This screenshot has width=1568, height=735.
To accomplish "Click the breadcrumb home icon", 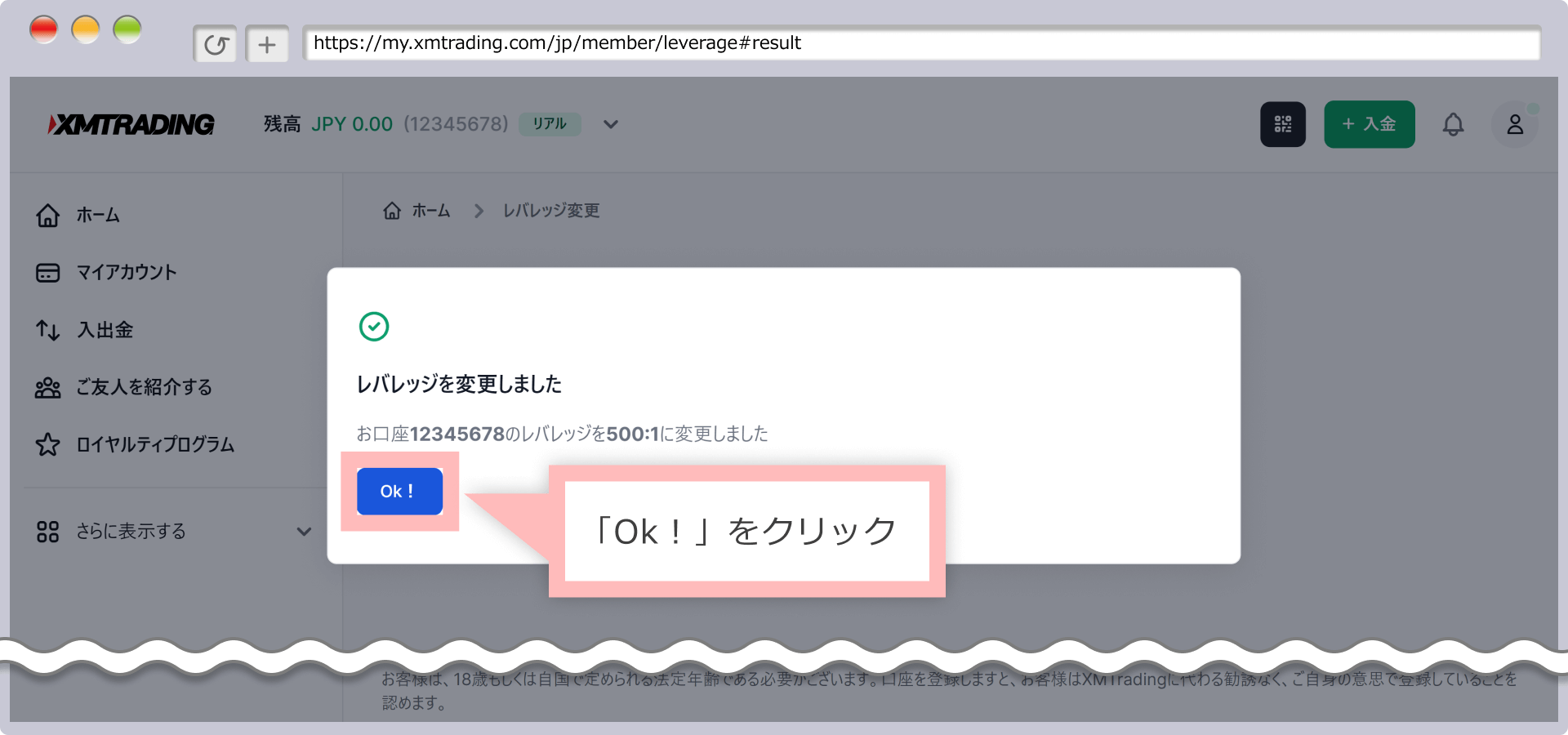I will coord(392,211).
